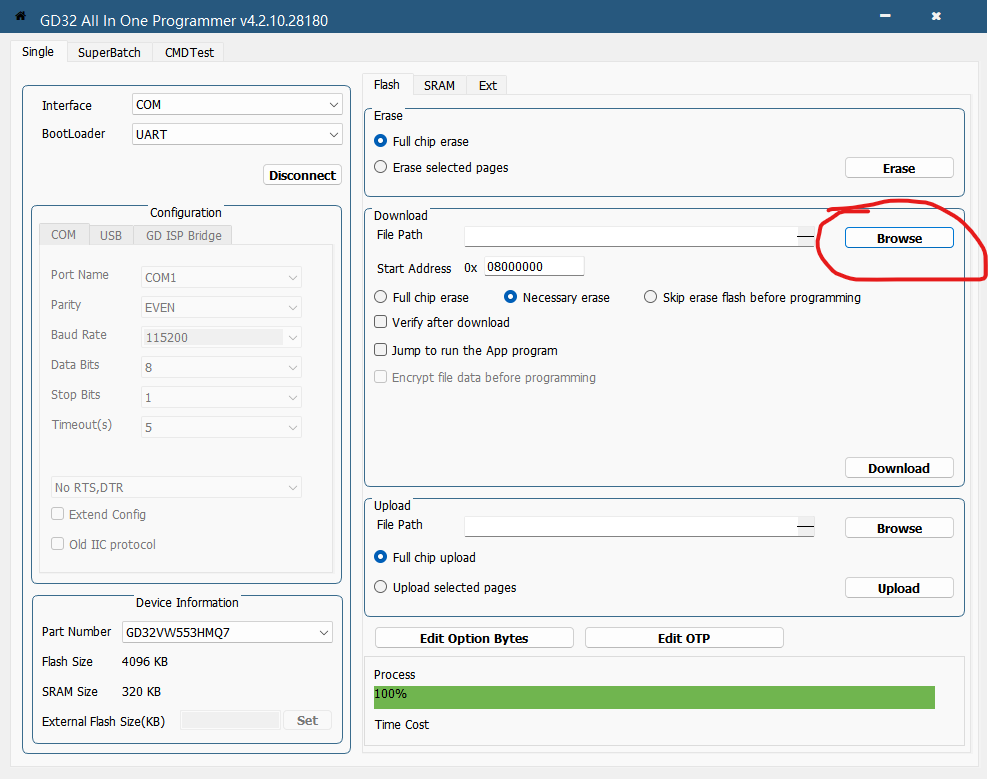
Task: Open Part Number dropdown GD32VW553HMQ7
Action: [227, 632]
